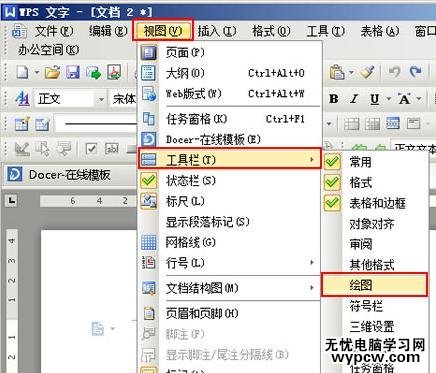436x373 pixels.
Task: Open the 编辑(E) menu
Action: pyautogui.click(x=108, y=31)
